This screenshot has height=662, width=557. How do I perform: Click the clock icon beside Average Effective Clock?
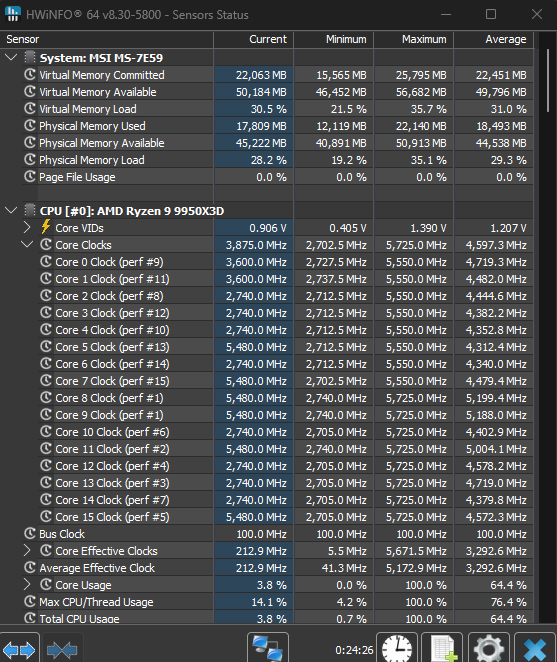pyautogui.click(x=30, y=568)
